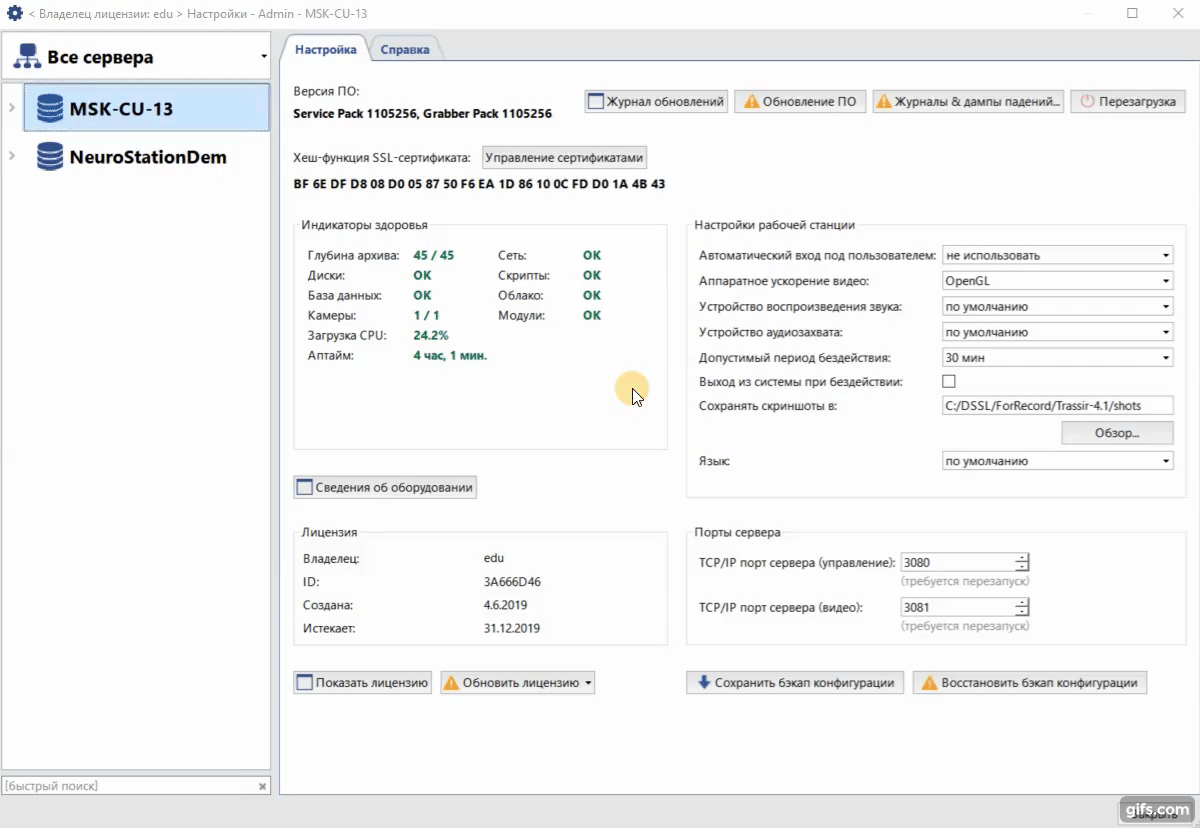
Task: Expand the MSK-CU-13 tree node
Action: pyautogui.click(x=11, y=108)
